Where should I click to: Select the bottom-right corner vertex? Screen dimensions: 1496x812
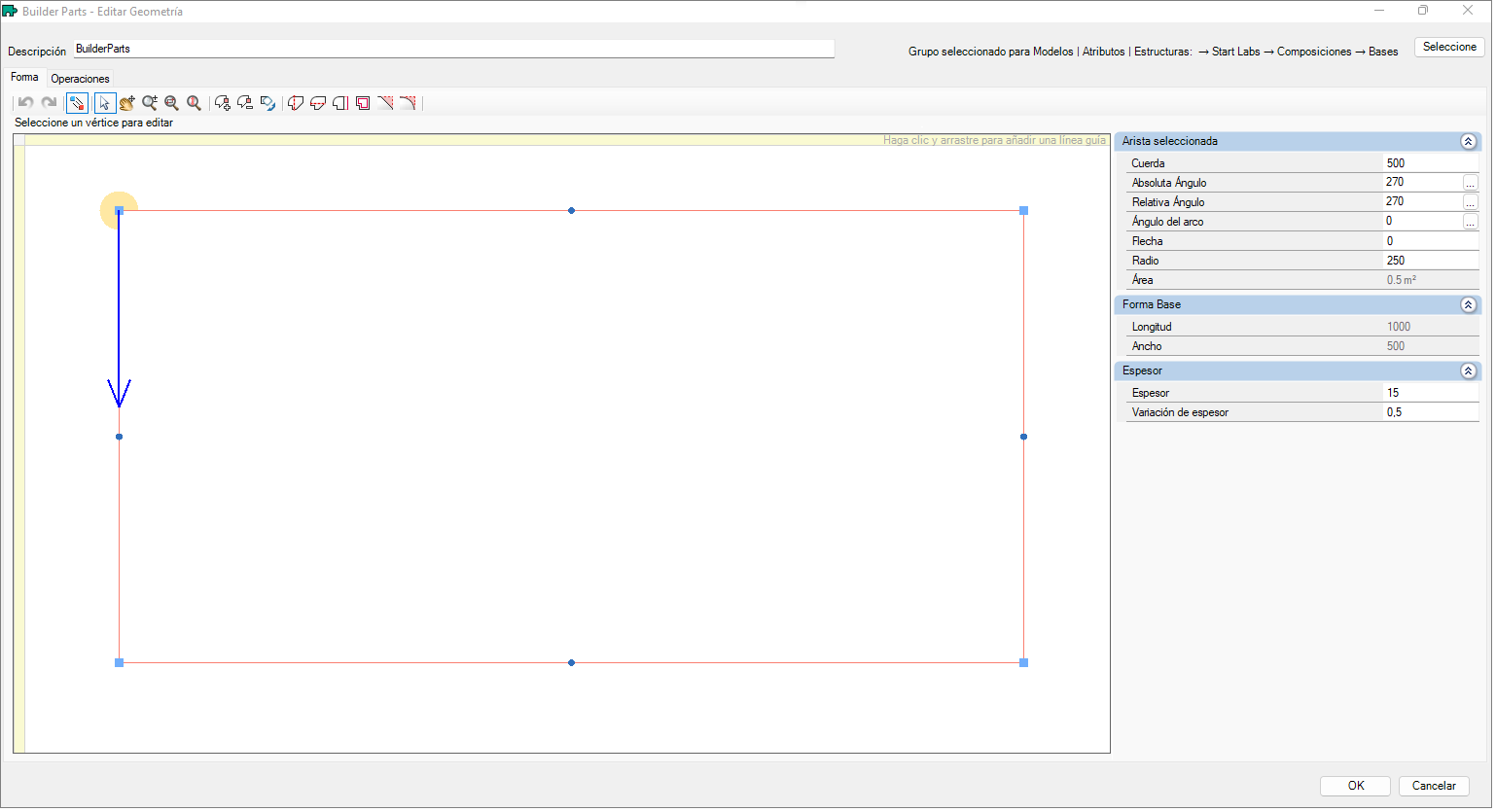(1023, 662)
